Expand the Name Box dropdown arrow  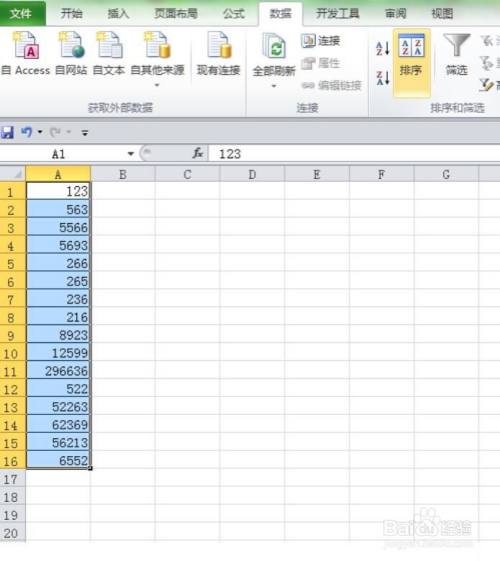click(x=131, y=154)
